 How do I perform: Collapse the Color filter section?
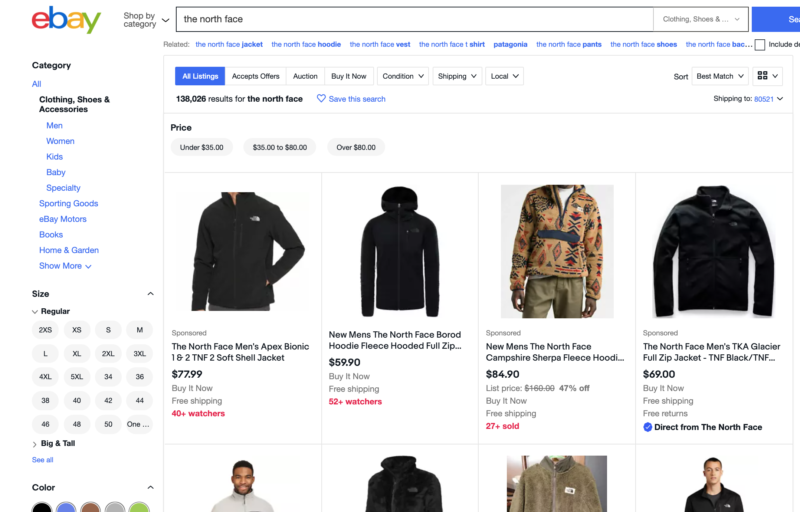[151, 488]
